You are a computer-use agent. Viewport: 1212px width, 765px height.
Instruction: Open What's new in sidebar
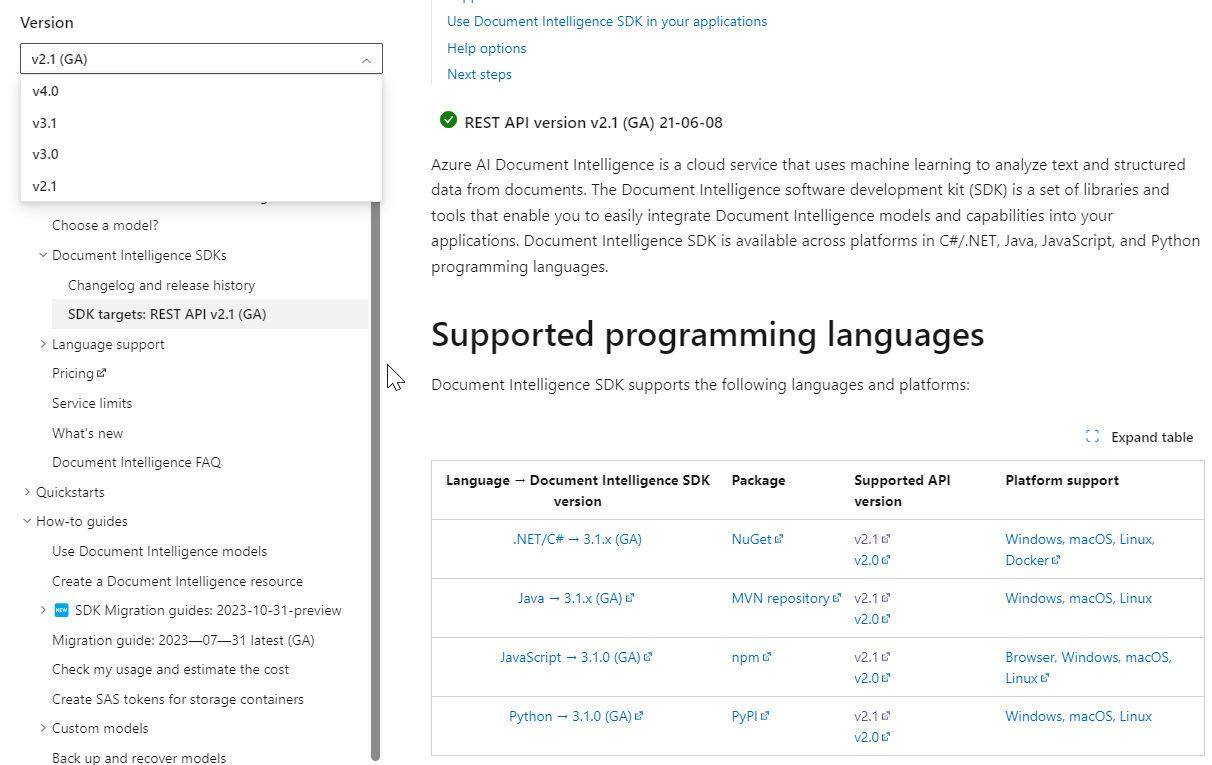88,433
